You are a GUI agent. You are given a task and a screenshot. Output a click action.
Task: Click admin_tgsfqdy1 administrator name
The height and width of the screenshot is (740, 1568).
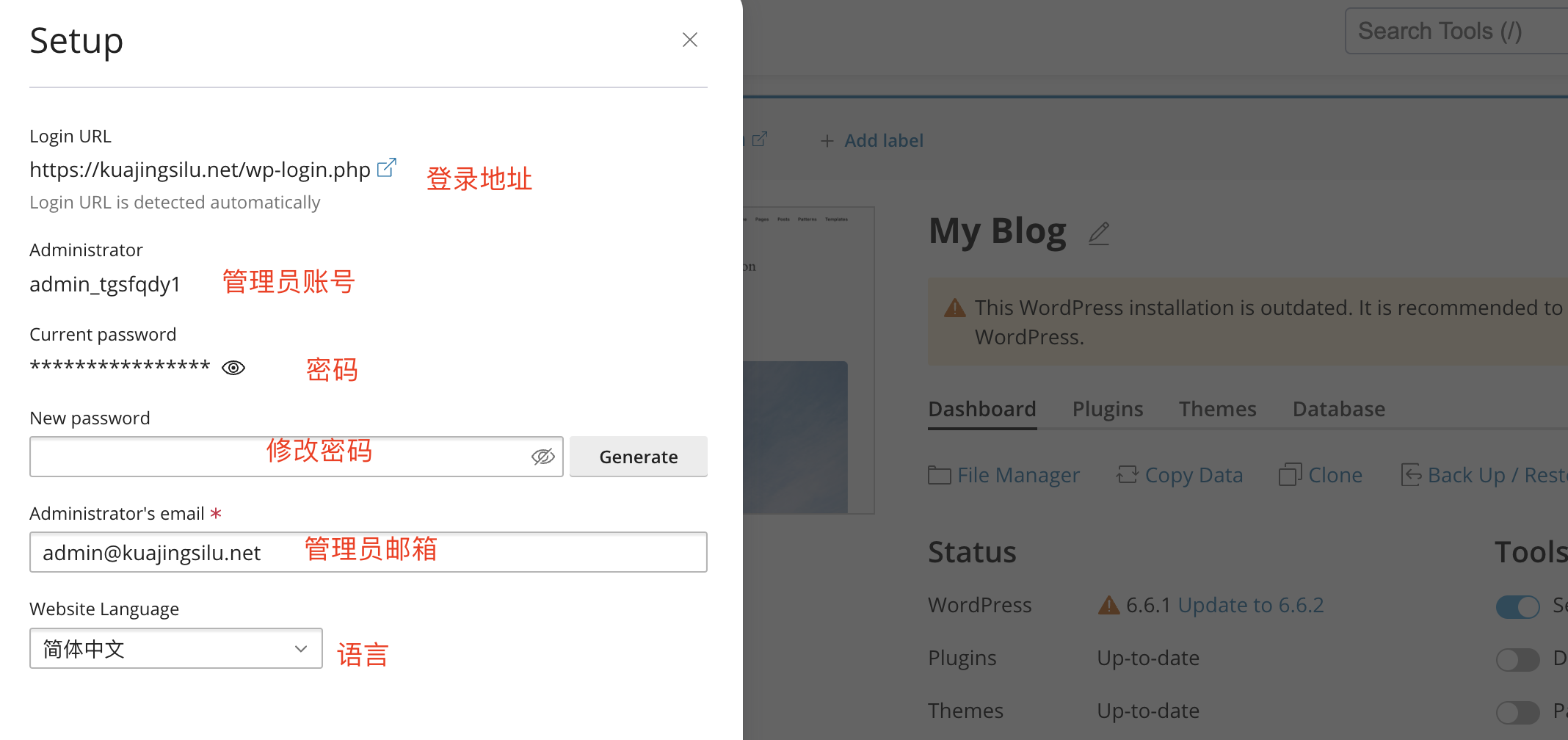(x=105, y=284)
